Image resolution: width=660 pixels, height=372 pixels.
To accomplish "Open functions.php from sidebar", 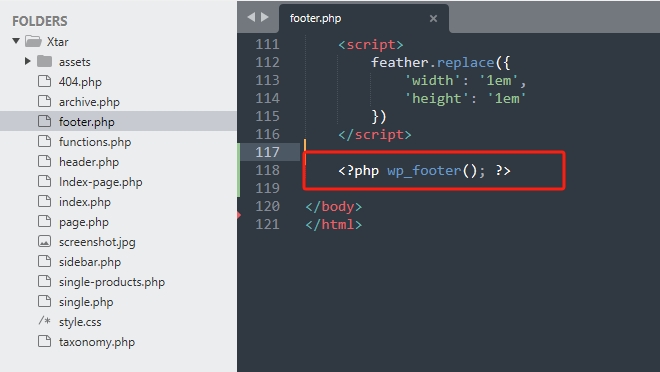I will click(95, 142).
